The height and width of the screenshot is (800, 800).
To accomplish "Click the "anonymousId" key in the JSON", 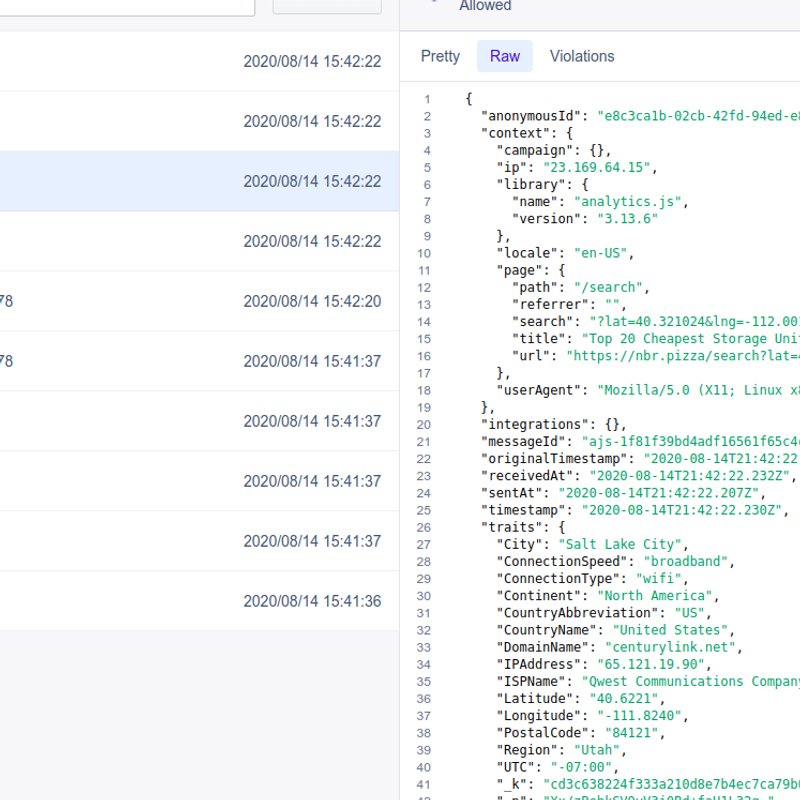I will coord(531,116).
